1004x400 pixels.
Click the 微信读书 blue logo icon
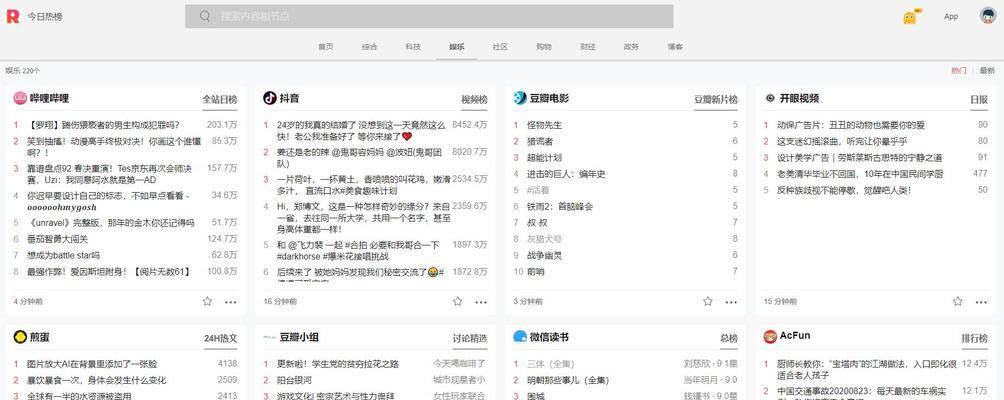click(x=520, y=337)
